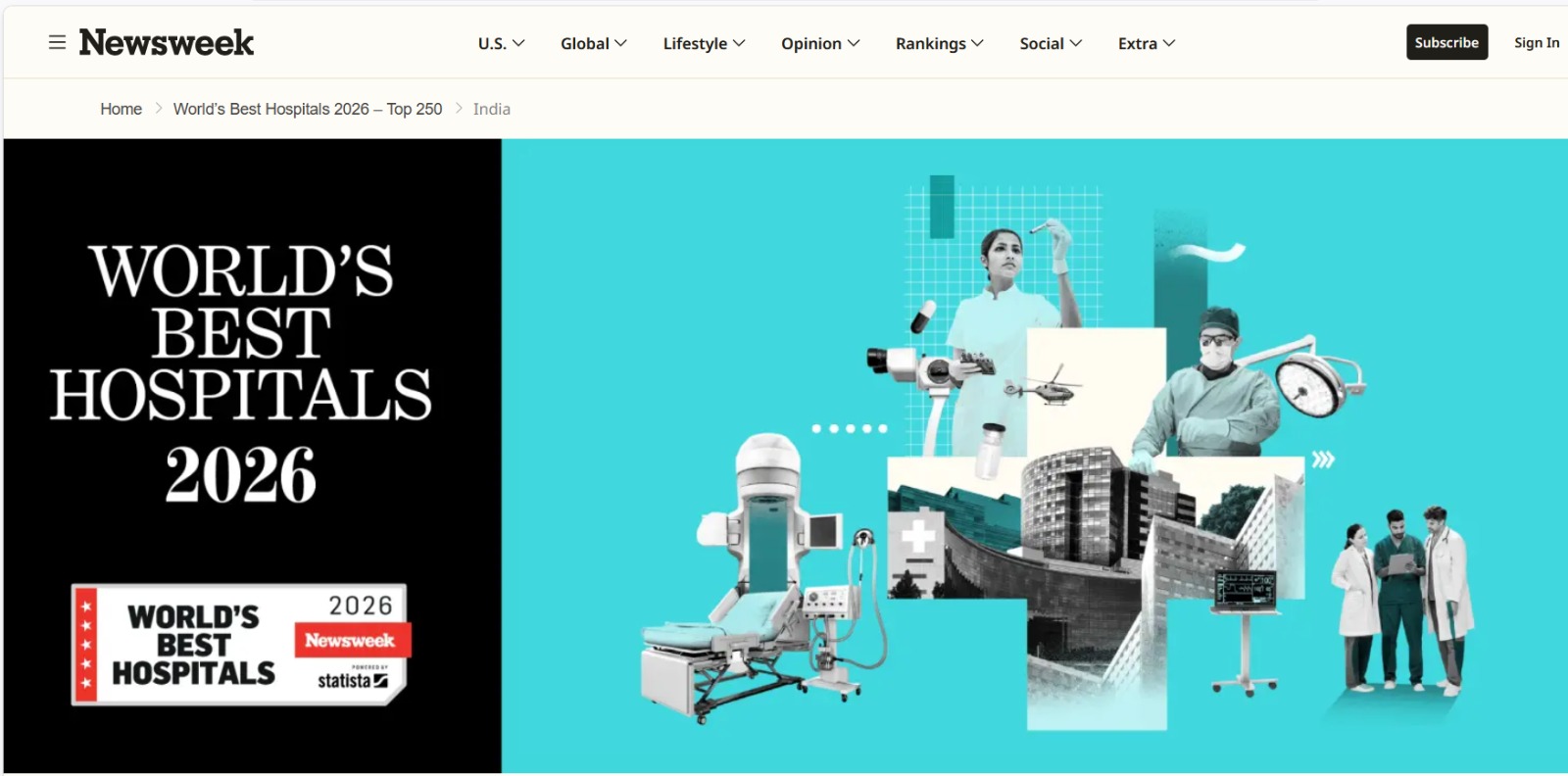Image resolution: width=1568 pixels, height=776 pixels.
Task: Go to Newsweek homepage via logo
Action: (x=167, y=42)
